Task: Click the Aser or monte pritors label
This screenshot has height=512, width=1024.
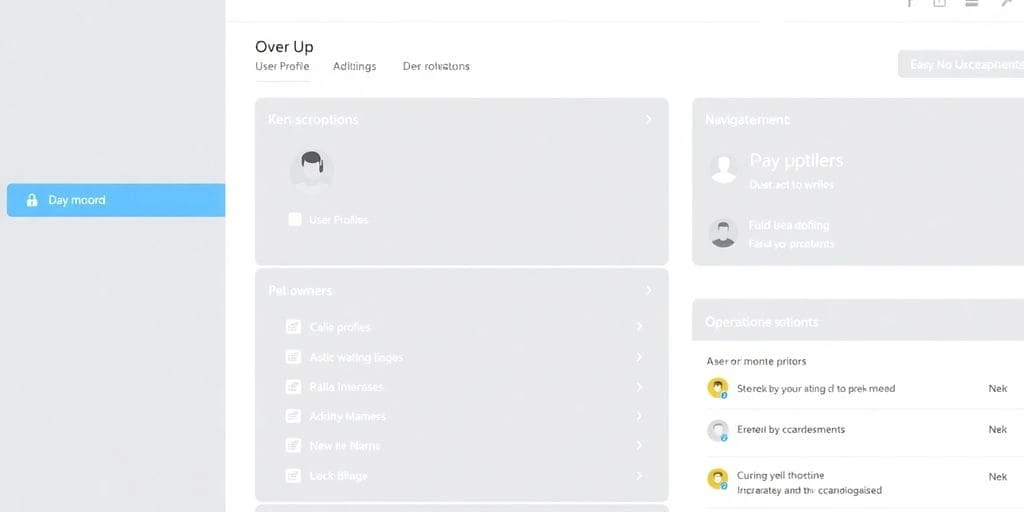Action: (756, 361)
